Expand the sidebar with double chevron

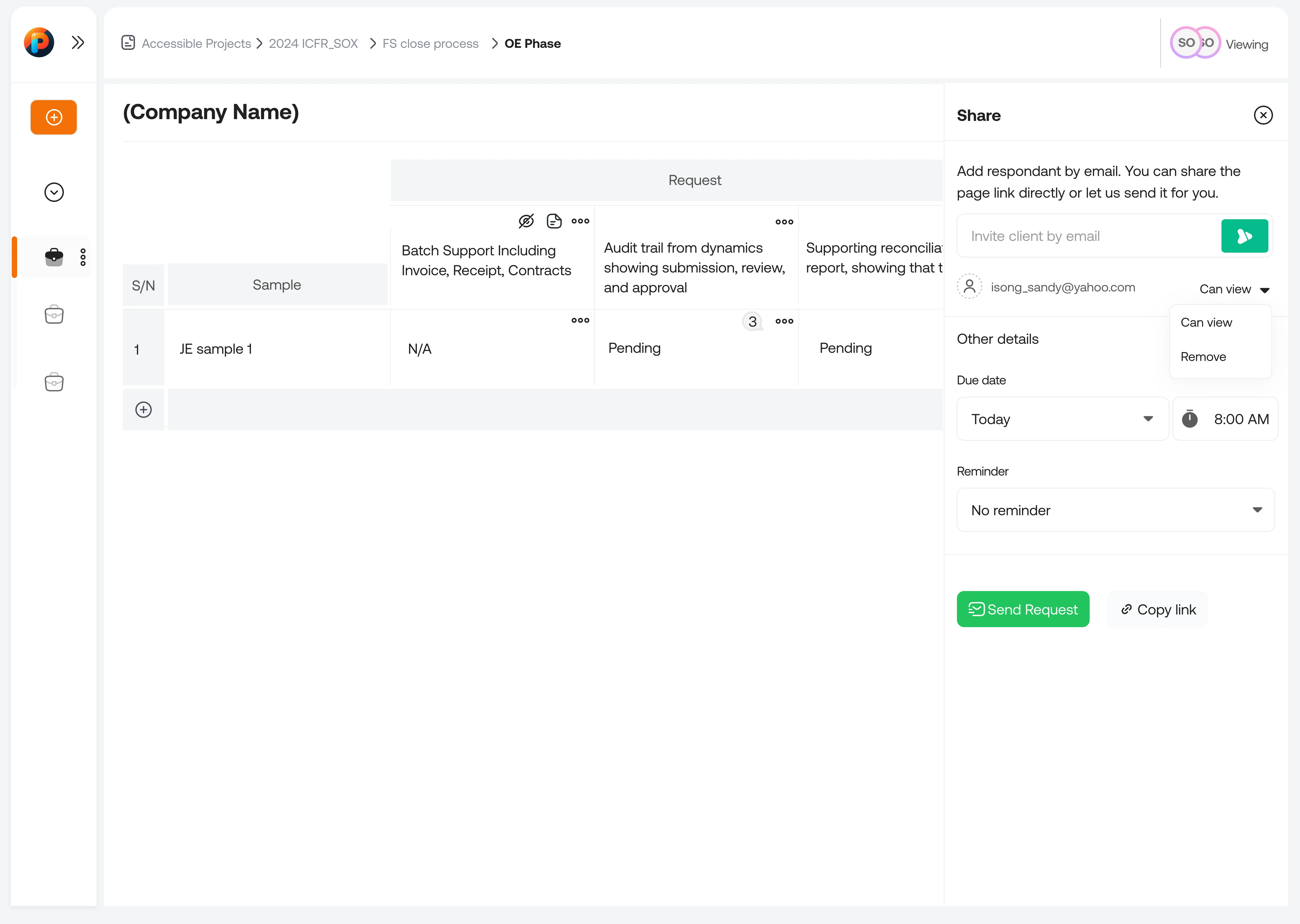[78, 43]
